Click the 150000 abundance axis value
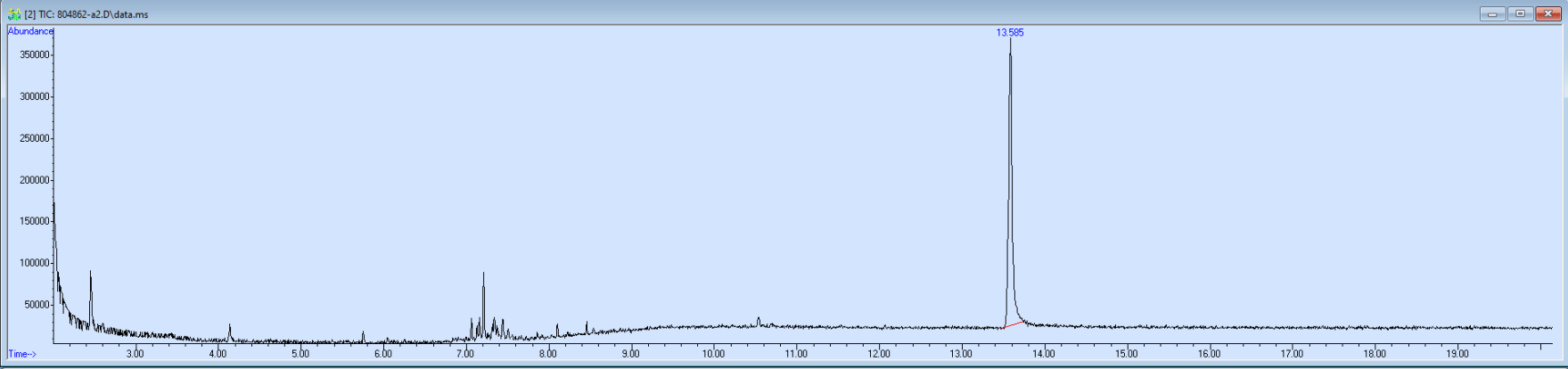This screenshot has height=369, width=1568. (35, 222)
